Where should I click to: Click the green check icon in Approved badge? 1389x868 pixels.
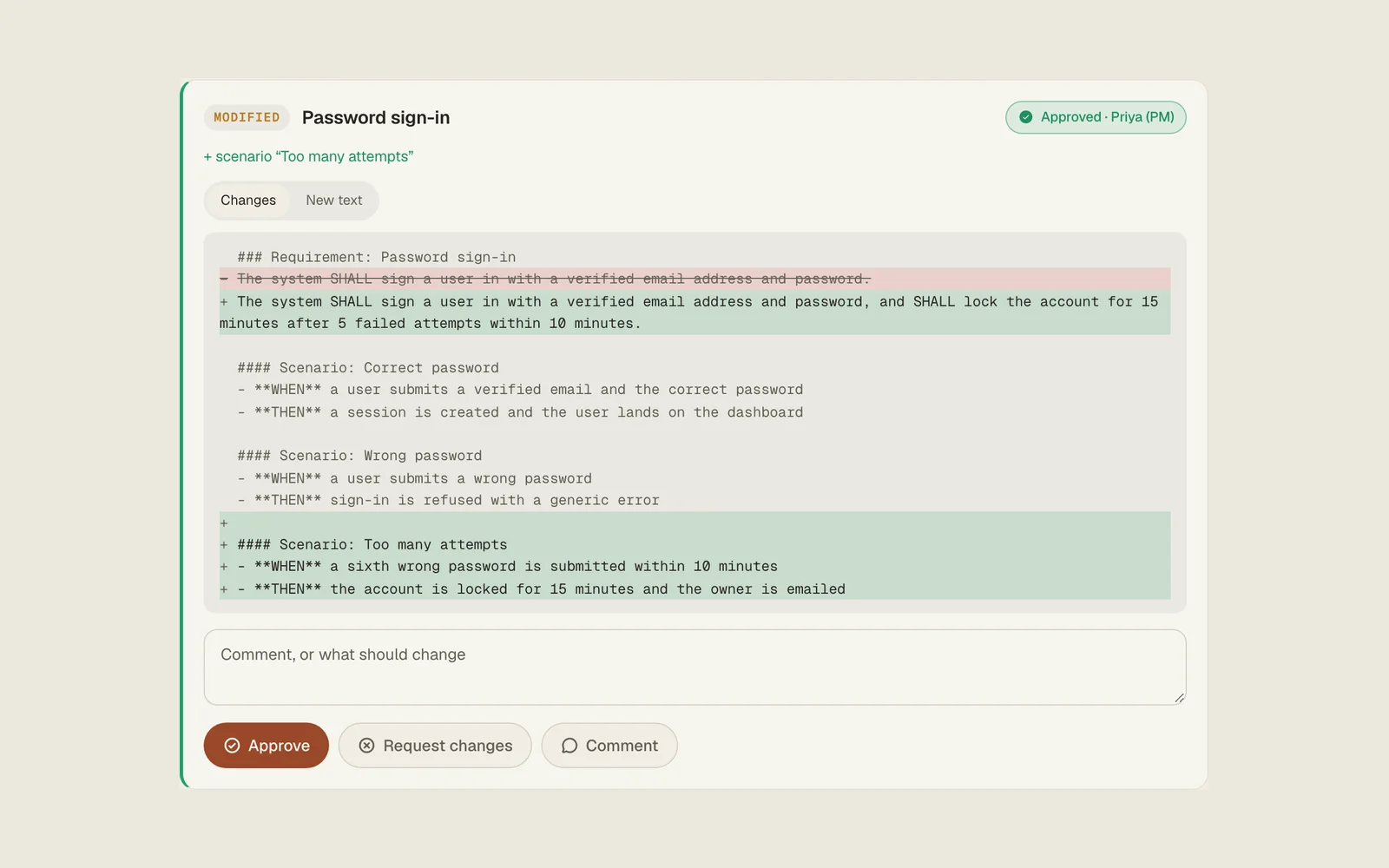pyautogui.click(x=1026, y=117)
